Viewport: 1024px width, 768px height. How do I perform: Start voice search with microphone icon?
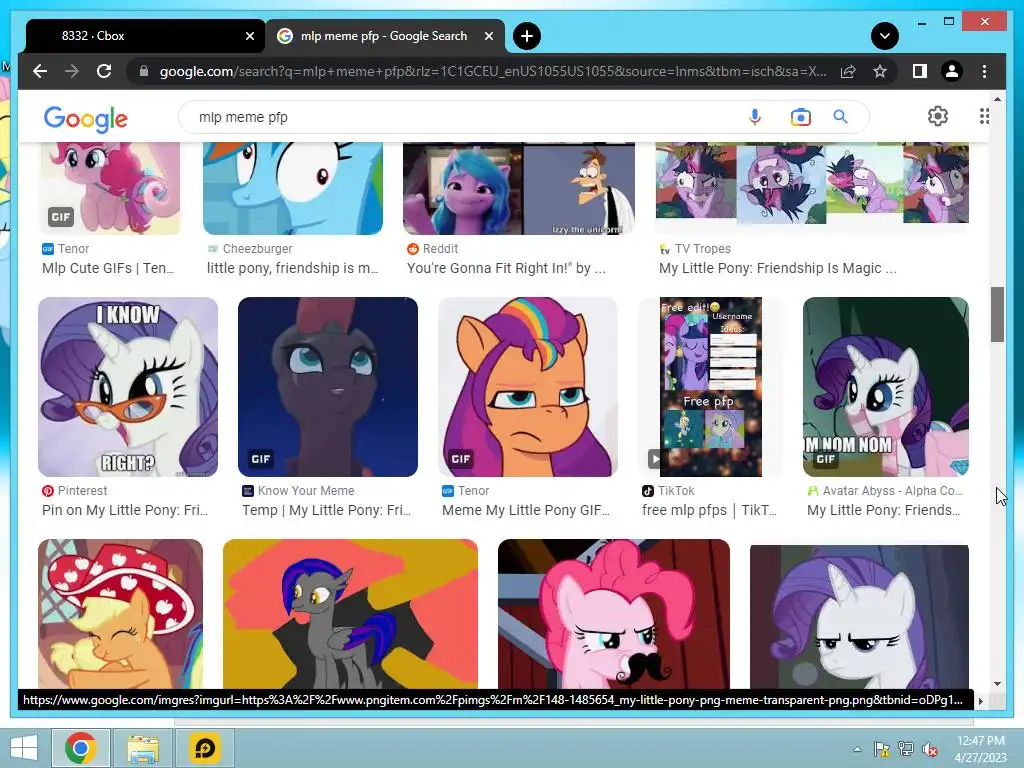pyautogui.click(x=755, y=117)
